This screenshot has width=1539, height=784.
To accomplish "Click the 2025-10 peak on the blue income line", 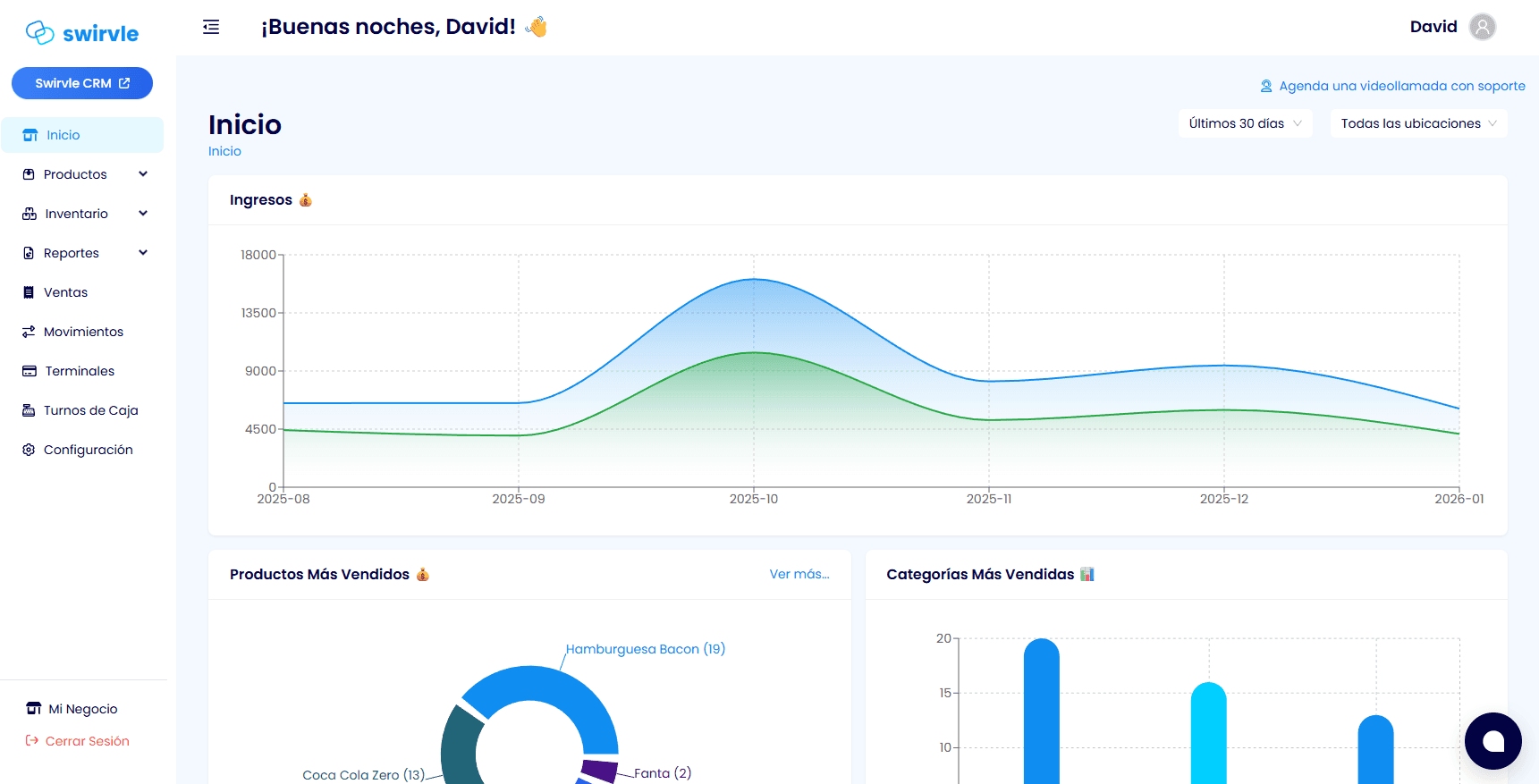I will [754, 279].
